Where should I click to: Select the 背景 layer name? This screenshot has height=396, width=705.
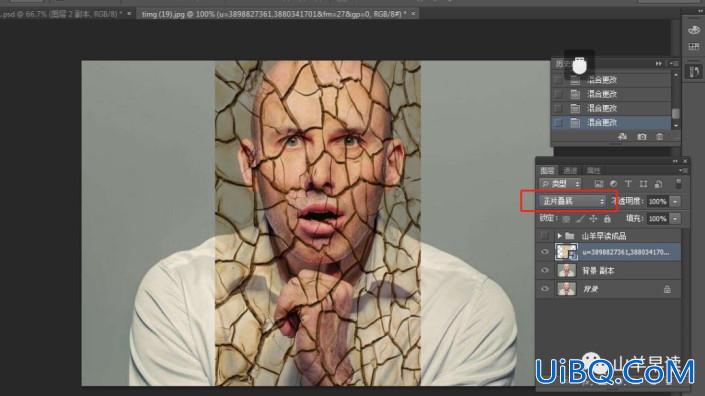coord(590,289)
